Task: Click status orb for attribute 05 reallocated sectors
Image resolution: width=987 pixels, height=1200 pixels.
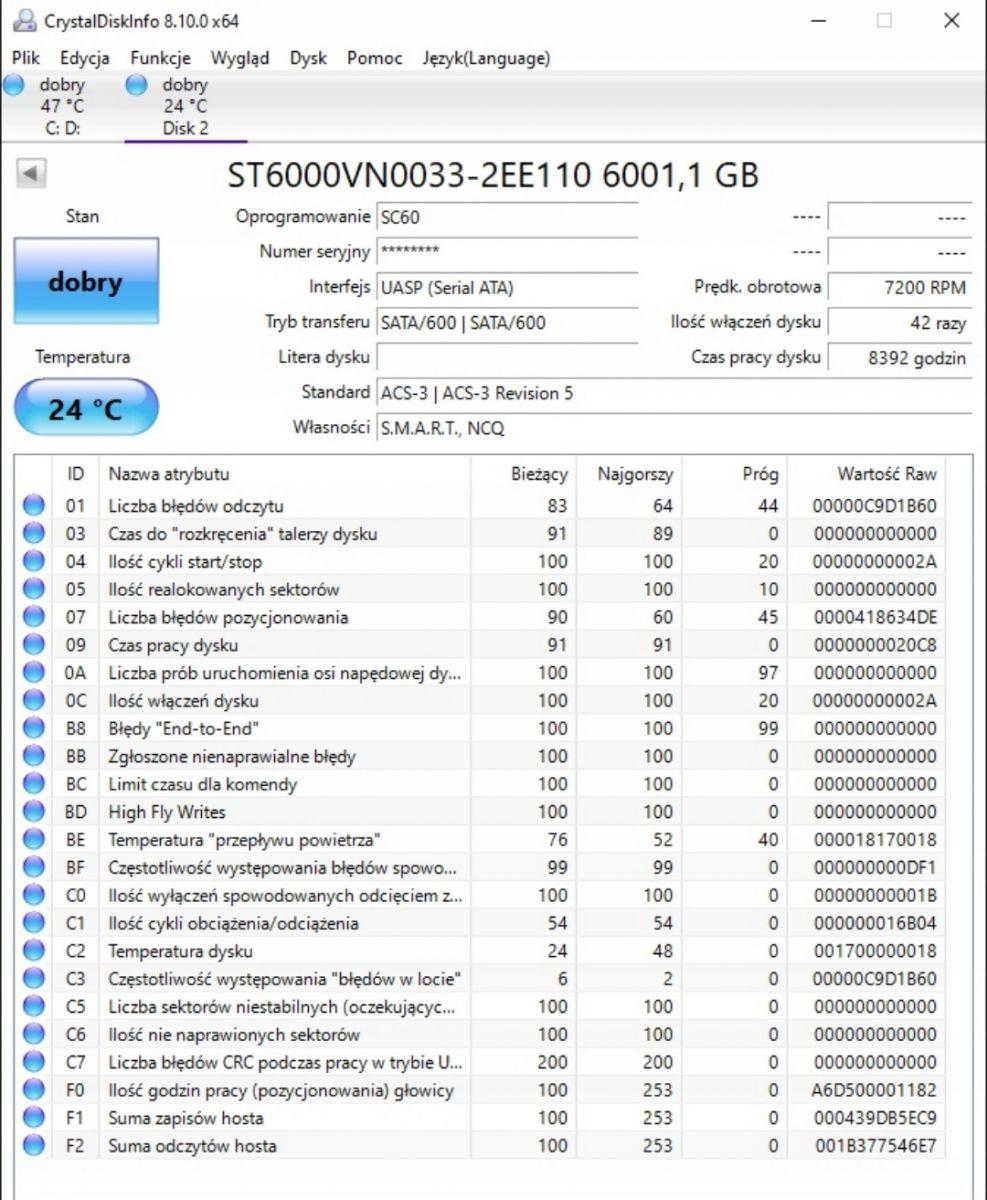Action: (x=34, y=589)
